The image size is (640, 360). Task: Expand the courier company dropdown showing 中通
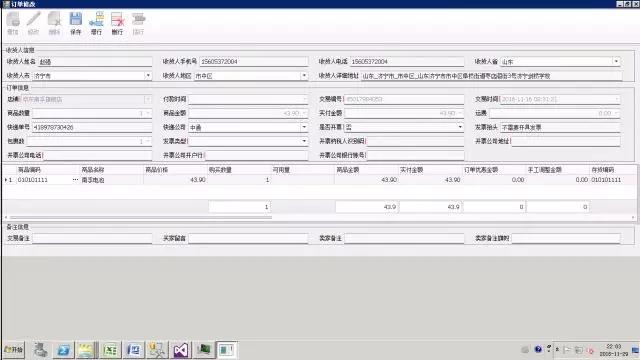(304, 127)
